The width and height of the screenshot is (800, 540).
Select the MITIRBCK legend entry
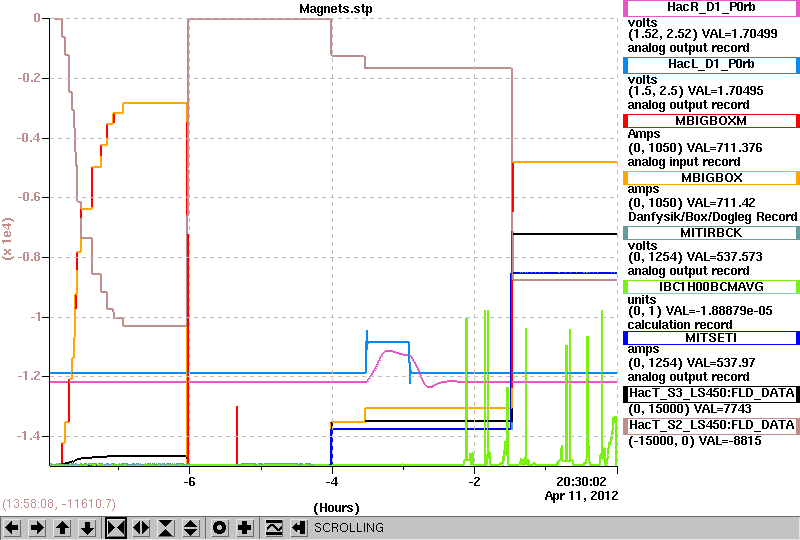711,233
